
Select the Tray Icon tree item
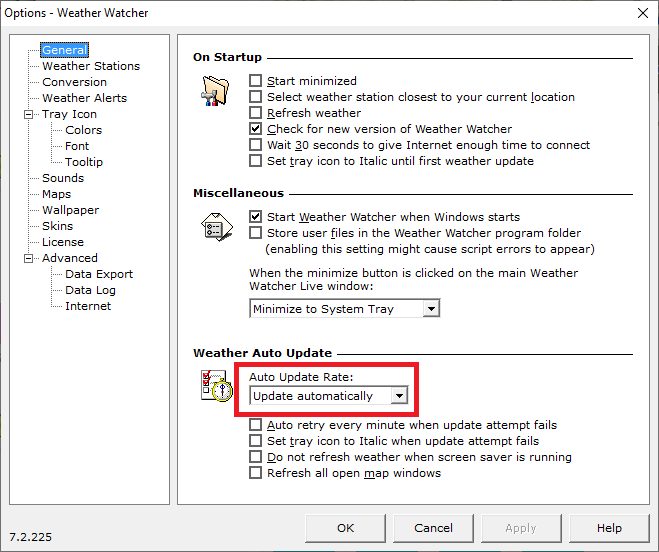pos(69,114)
